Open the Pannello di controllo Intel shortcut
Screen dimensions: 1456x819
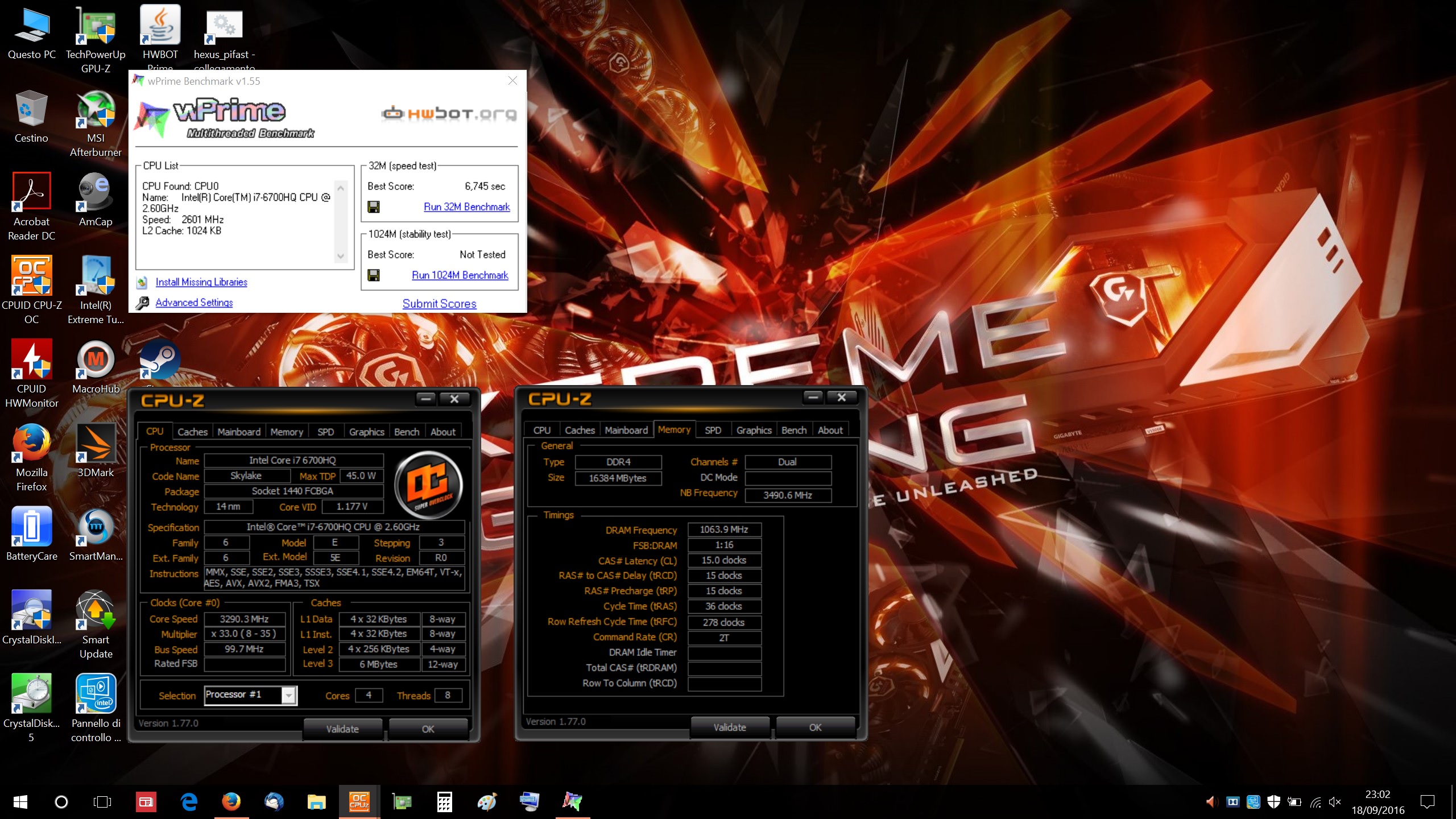(96, 709)
